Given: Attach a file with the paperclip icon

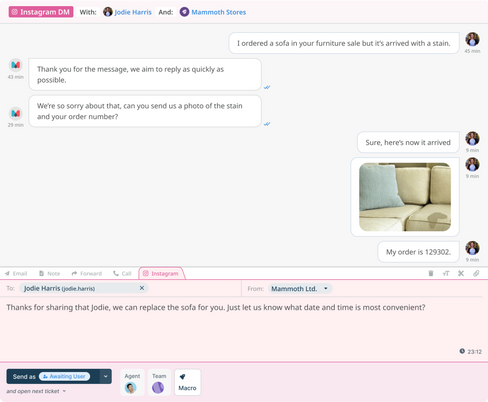Looking at the screenshot, I should [476, 273].
